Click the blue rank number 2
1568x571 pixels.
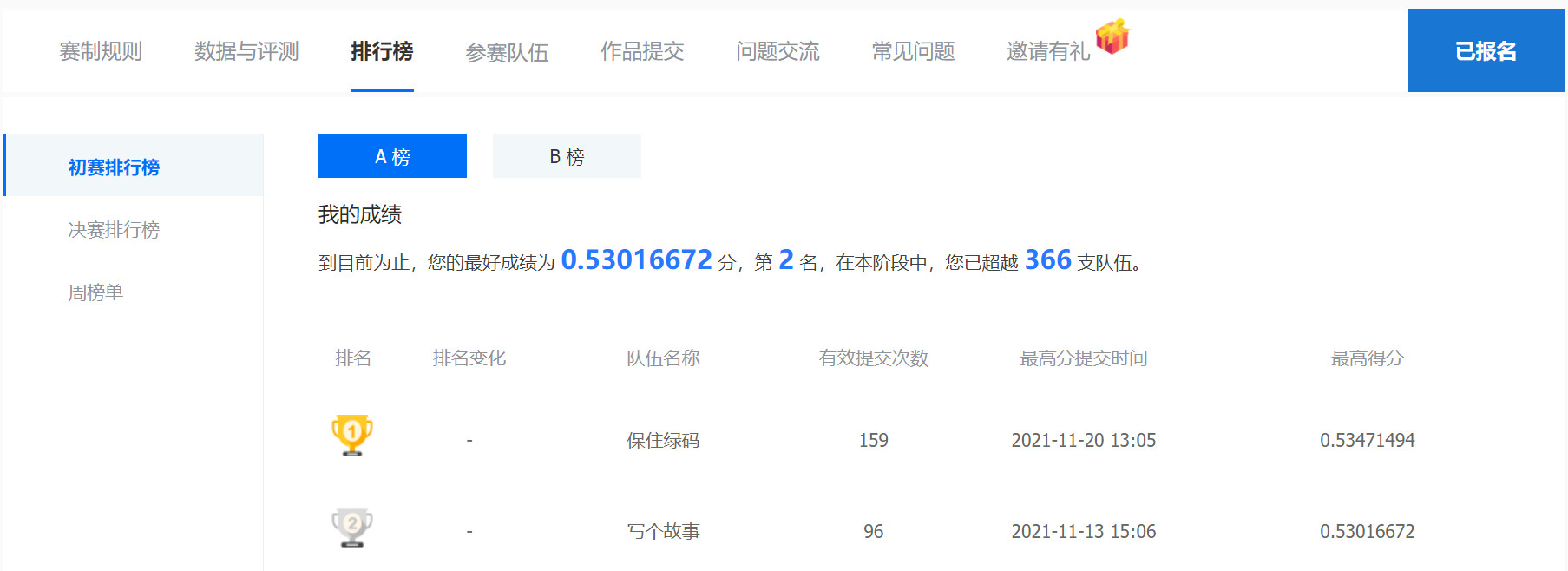786,259
